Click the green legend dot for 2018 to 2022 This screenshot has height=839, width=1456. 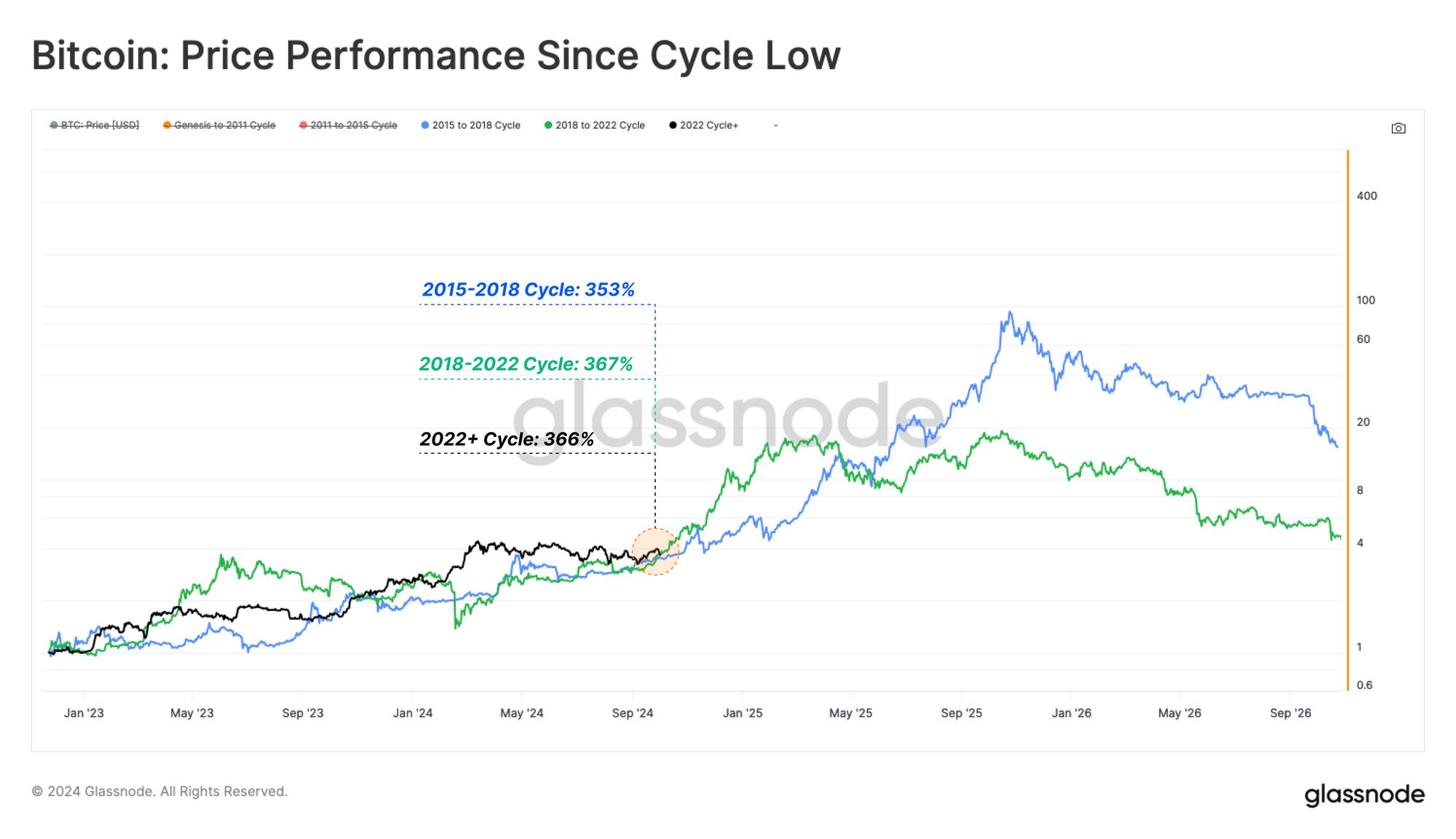point(548,125)
